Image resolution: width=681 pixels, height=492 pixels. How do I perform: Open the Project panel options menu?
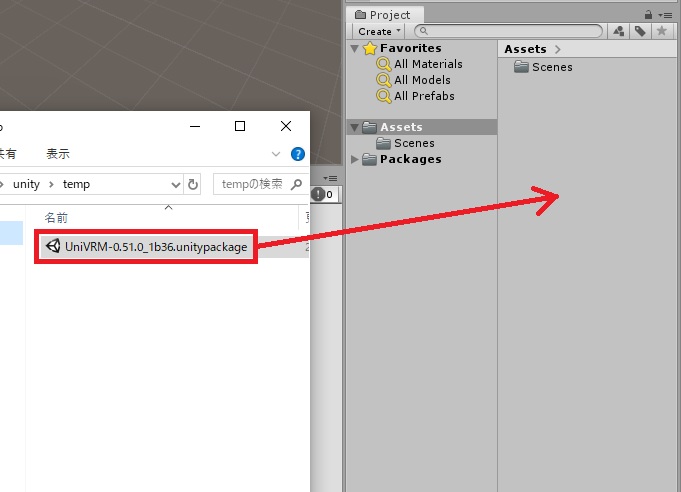click(x=665, y=15)
